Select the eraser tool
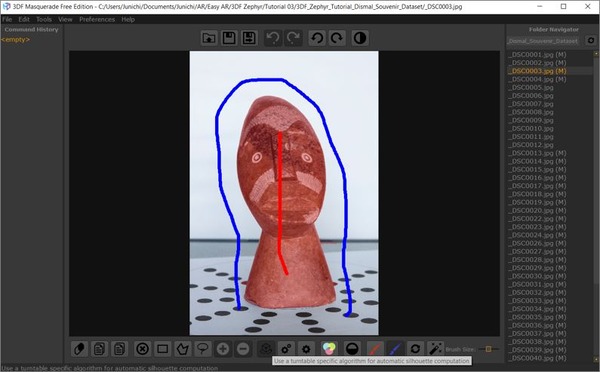This screenshot has width=600, height=372. click(79, 349)
